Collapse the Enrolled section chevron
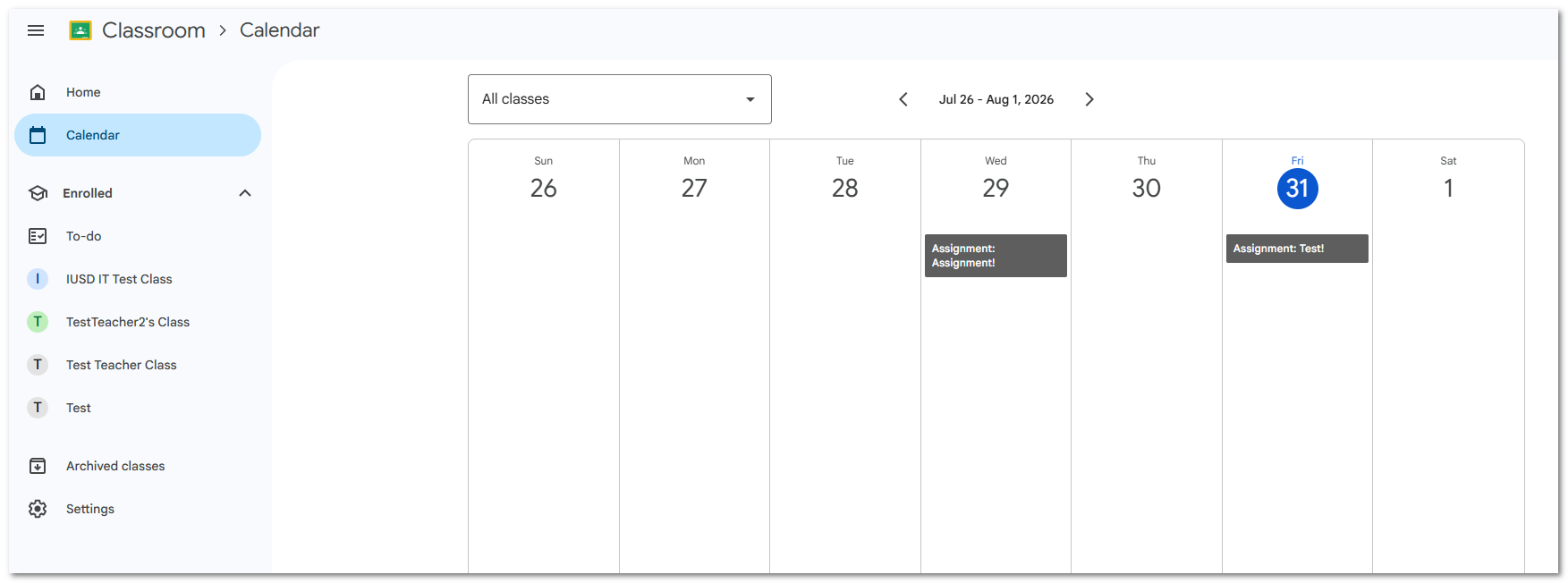 245,193
